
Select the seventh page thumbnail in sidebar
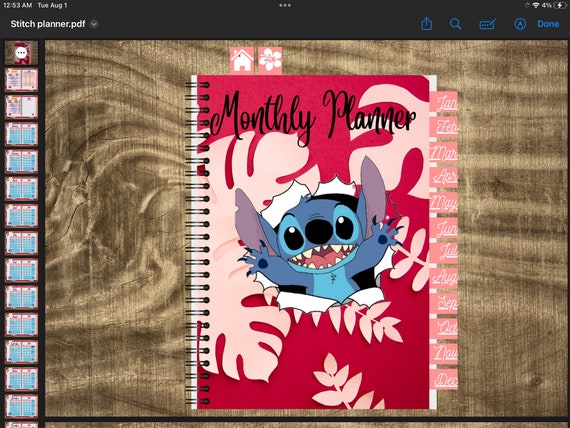[21, 216]
